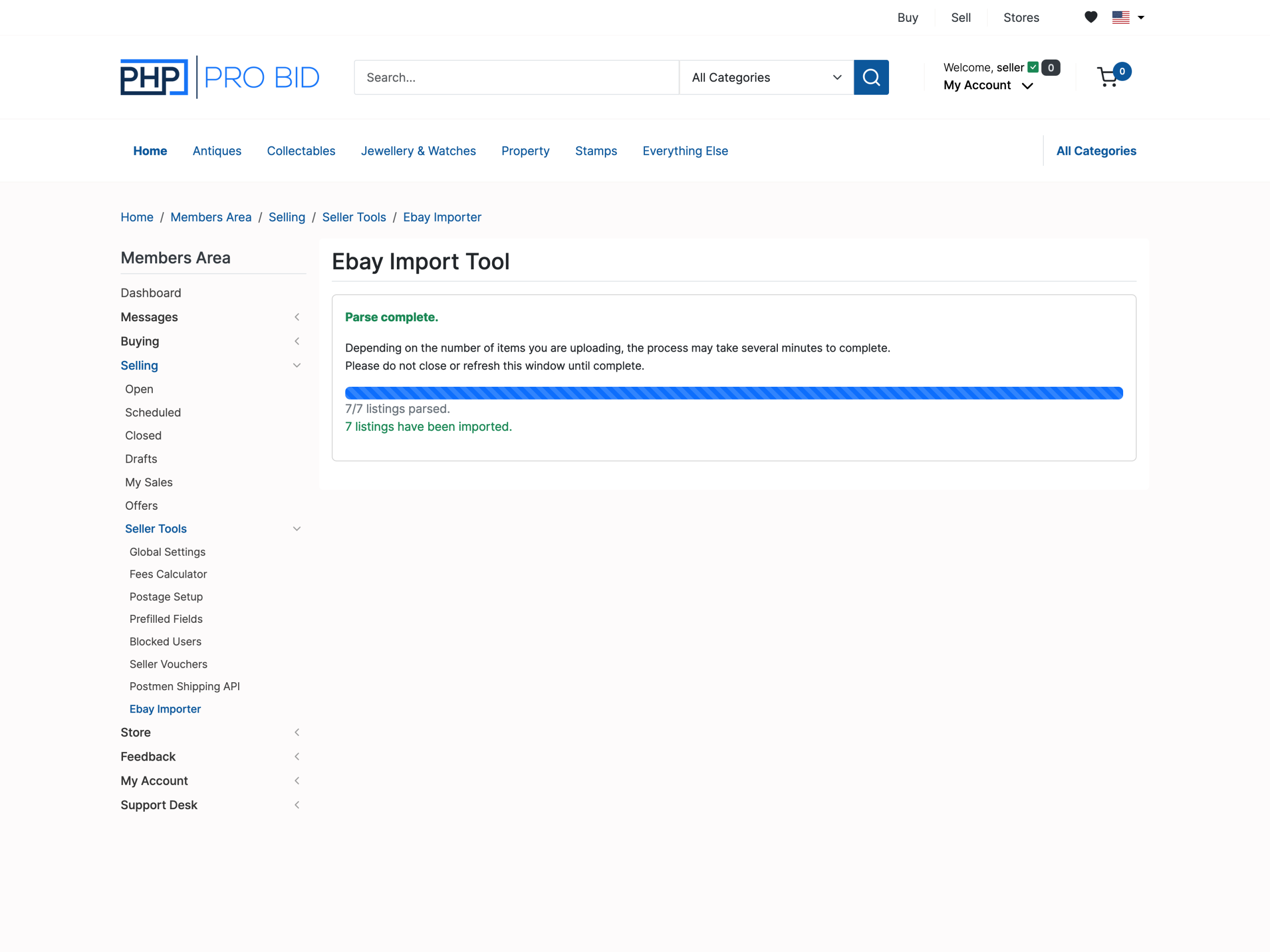Open Fees Calculator in sidebar
Image resolution: width=1270 pixels, height=952 pixels.
(168, 574)
